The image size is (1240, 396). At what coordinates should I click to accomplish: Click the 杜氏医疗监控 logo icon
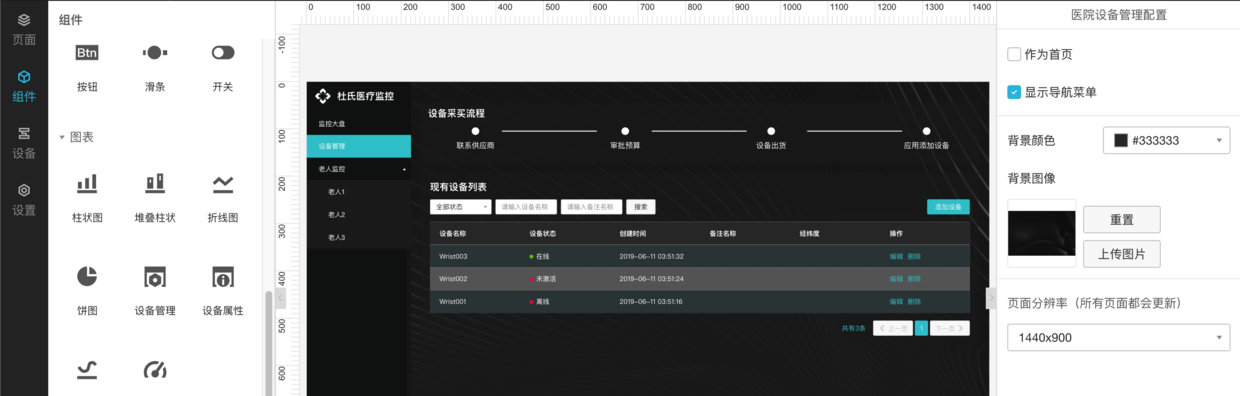pos(323,96)
